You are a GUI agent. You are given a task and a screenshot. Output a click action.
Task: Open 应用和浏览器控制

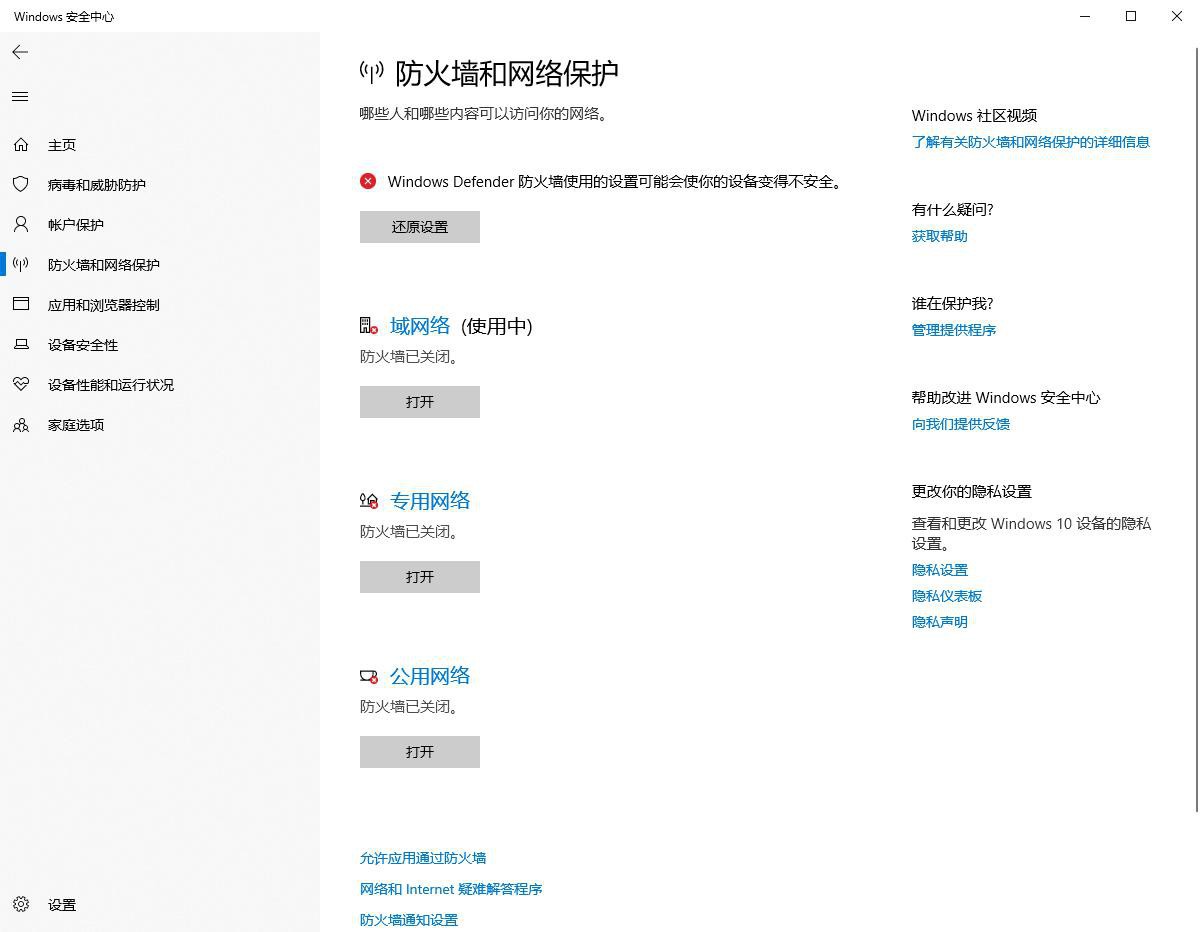[x=104, y=305]
